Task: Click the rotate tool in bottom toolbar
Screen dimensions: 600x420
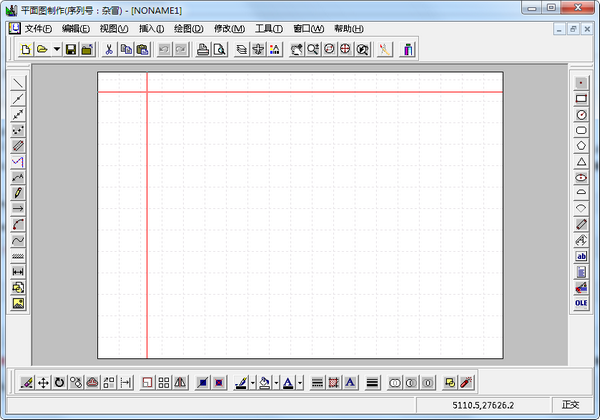Action: pos(59,382)
